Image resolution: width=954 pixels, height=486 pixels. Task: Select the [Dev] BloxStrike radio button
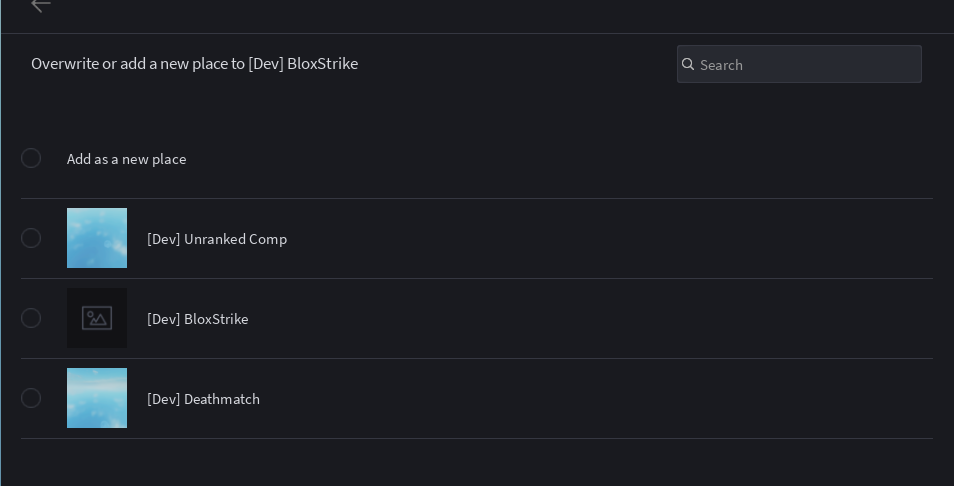click(31, 318)
